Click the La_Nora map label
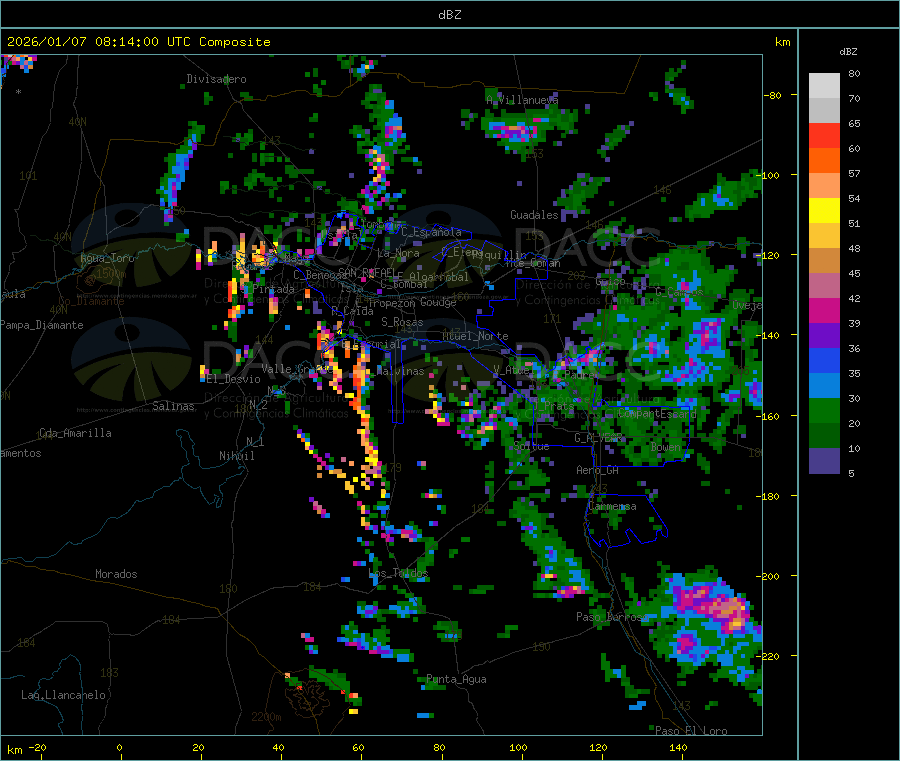This screenshot has height=761, width=900. tap(398, 253)
